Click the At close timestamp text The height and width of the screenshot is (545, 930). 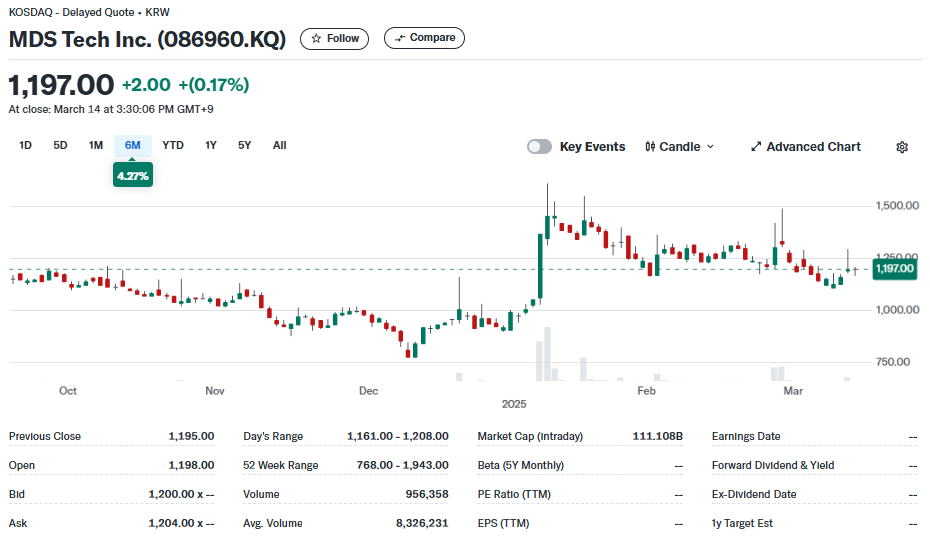pyautogui.click(x=111, y=109)
